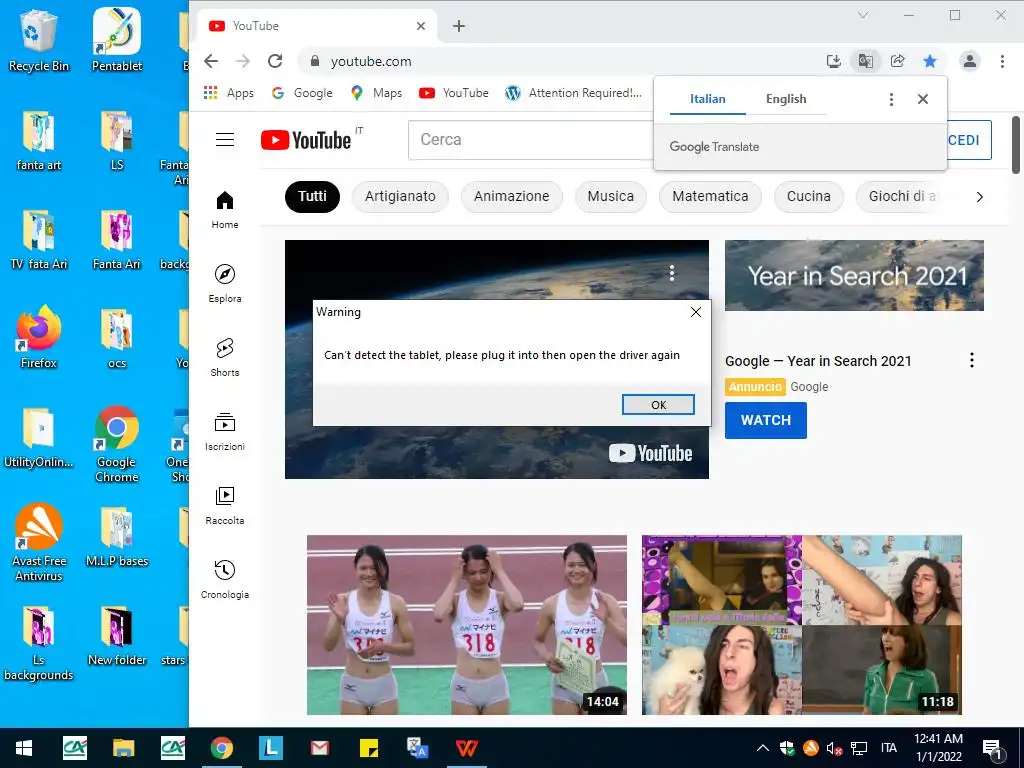Open options menu on the Earth video ad
1024x768 pixels.
671,273
